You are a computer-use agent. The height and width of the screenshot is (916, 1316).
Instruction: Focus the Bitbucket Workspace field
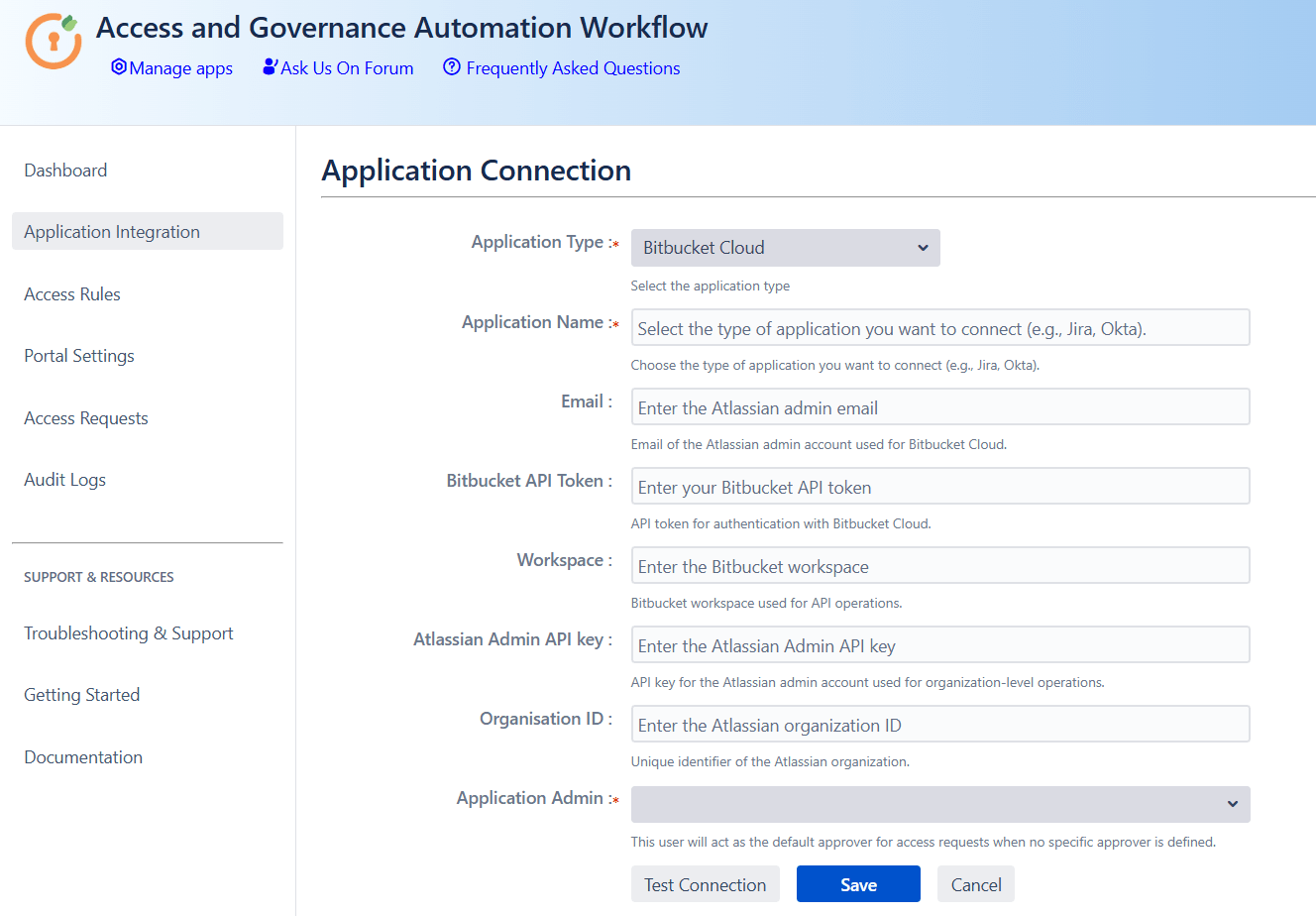[940, 565]
